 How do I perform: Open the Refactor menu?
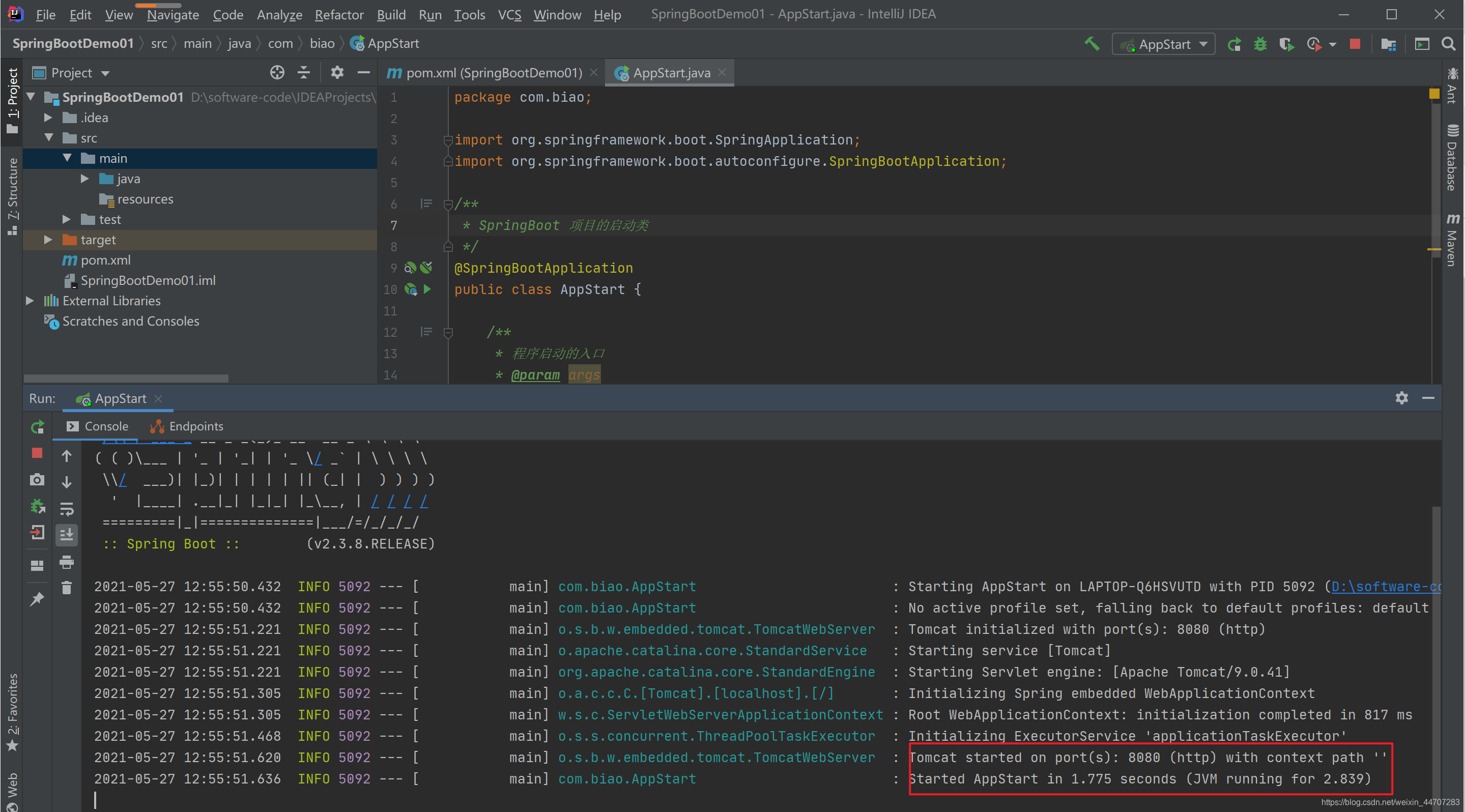coord(339,14)
